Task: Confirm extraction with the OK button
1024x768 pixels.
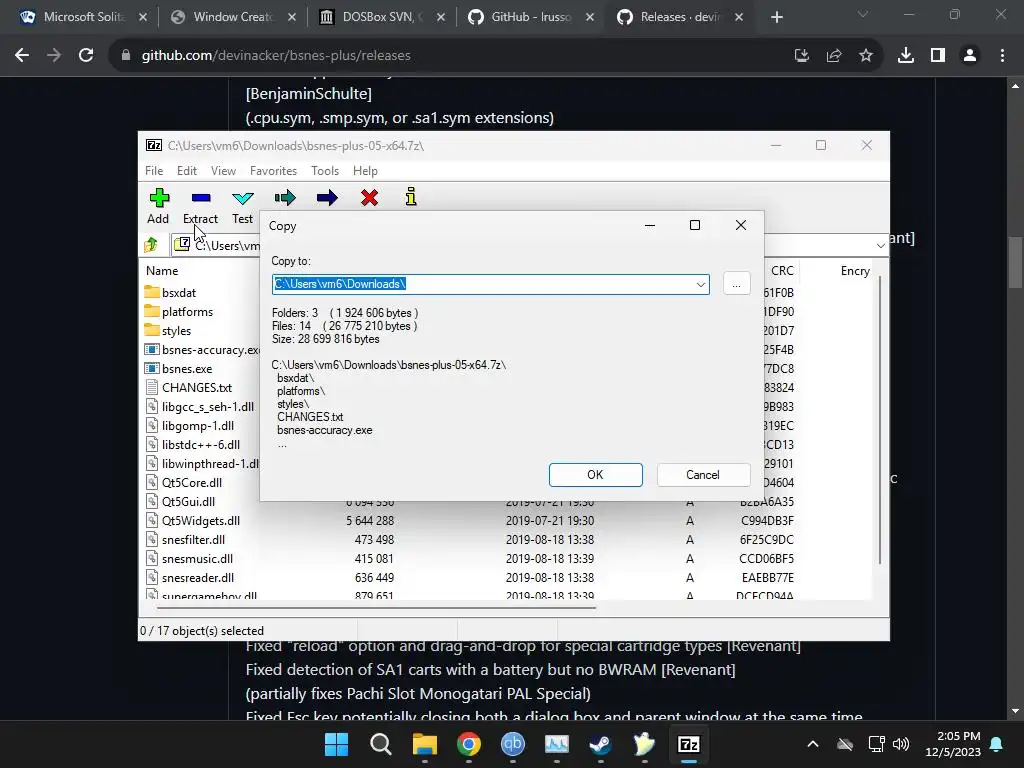Action: [x=596, y=475]
